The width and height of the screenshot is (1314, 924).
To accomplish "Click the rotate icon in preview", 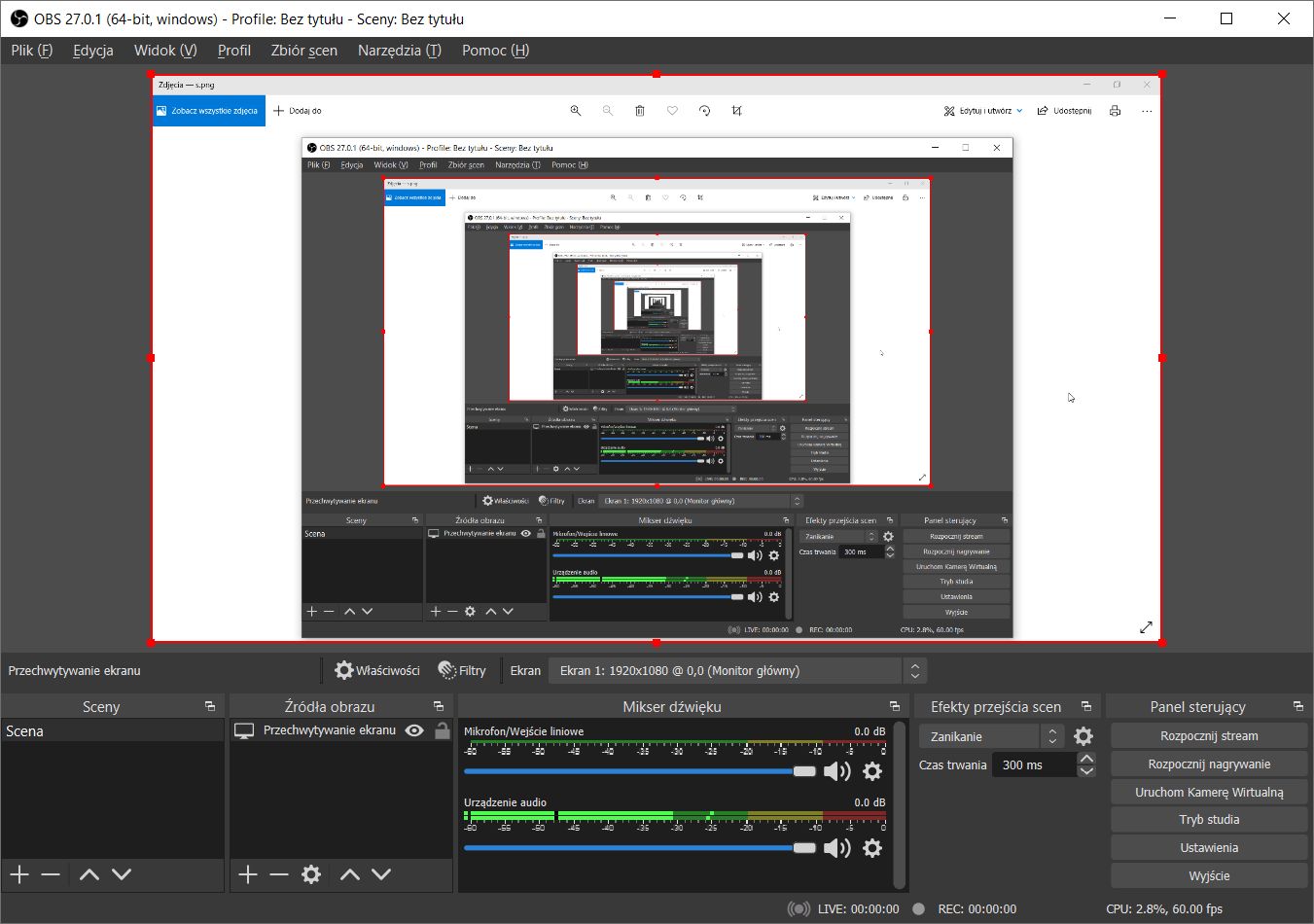I will (705, 111).
